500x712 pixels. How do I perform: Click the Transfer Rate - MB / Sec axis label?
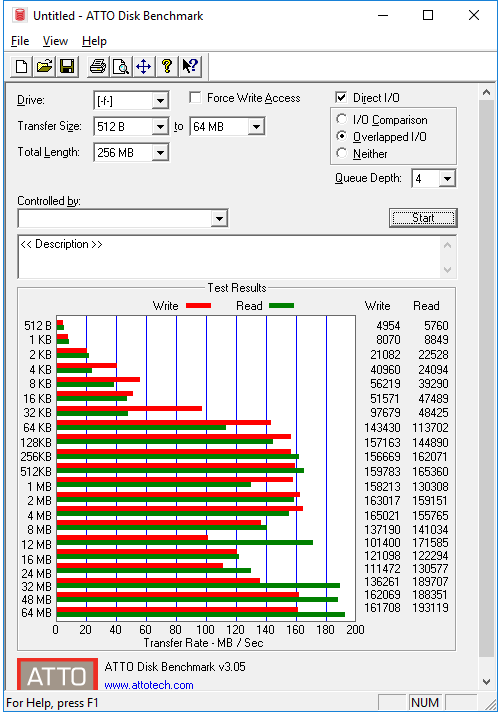click(x=203, y=643)
